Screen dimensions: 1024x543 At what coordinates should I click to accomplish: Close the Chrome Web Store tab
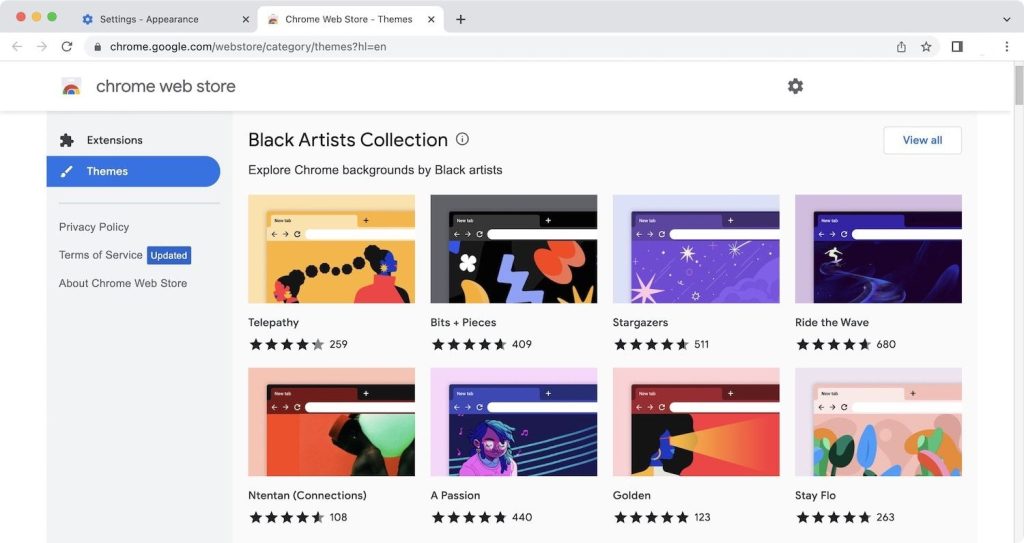coord(431,20)
